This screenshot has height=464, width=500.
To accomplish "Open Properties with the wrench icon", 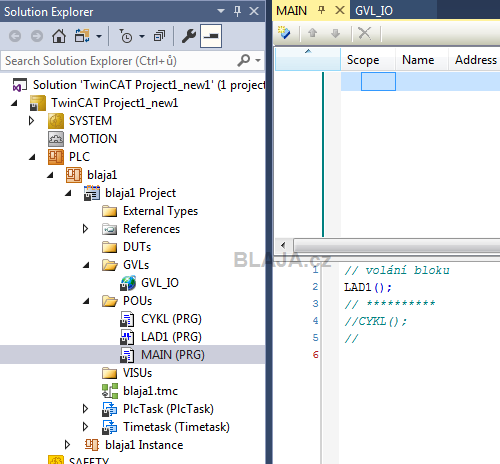I will tap(189, 36).
